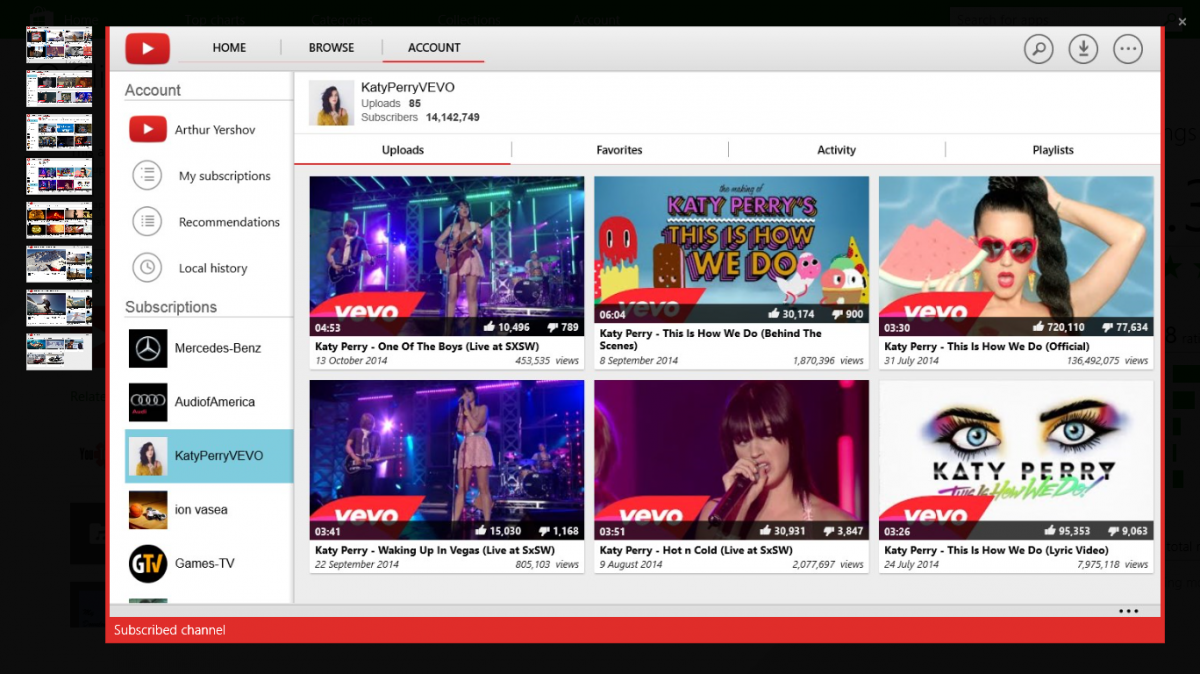
Task: Click the thumbs-up icon beside 720,110
Action: pos(1037,327)
